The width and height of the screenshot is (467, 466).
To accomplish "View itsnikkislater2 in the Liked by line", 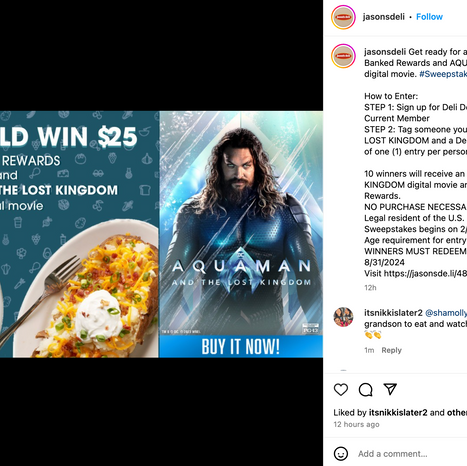I will tap(398, 412).
